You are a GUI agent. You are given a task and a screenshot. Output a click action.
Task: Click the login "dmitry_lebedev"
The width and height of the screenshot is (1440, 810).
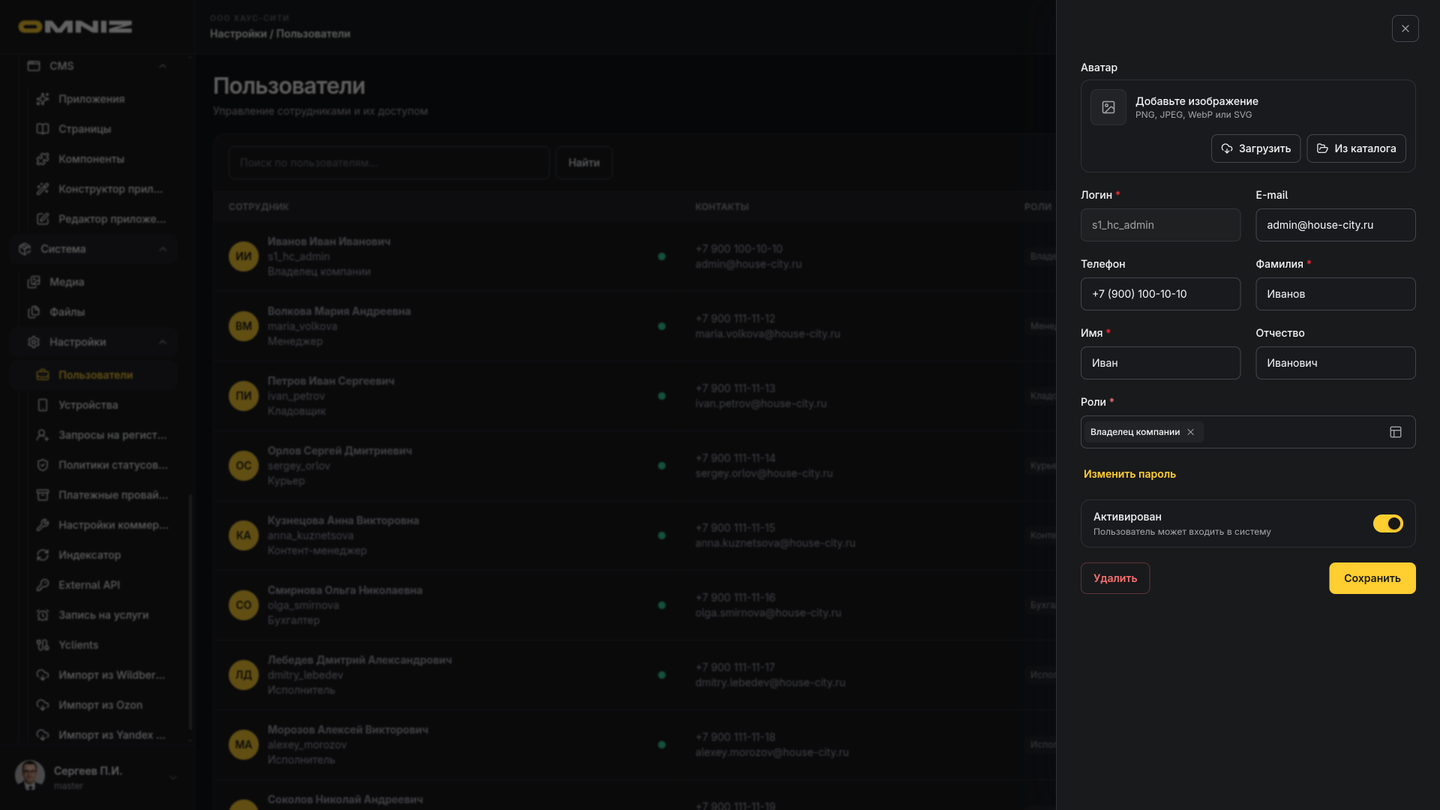(306, 675)
